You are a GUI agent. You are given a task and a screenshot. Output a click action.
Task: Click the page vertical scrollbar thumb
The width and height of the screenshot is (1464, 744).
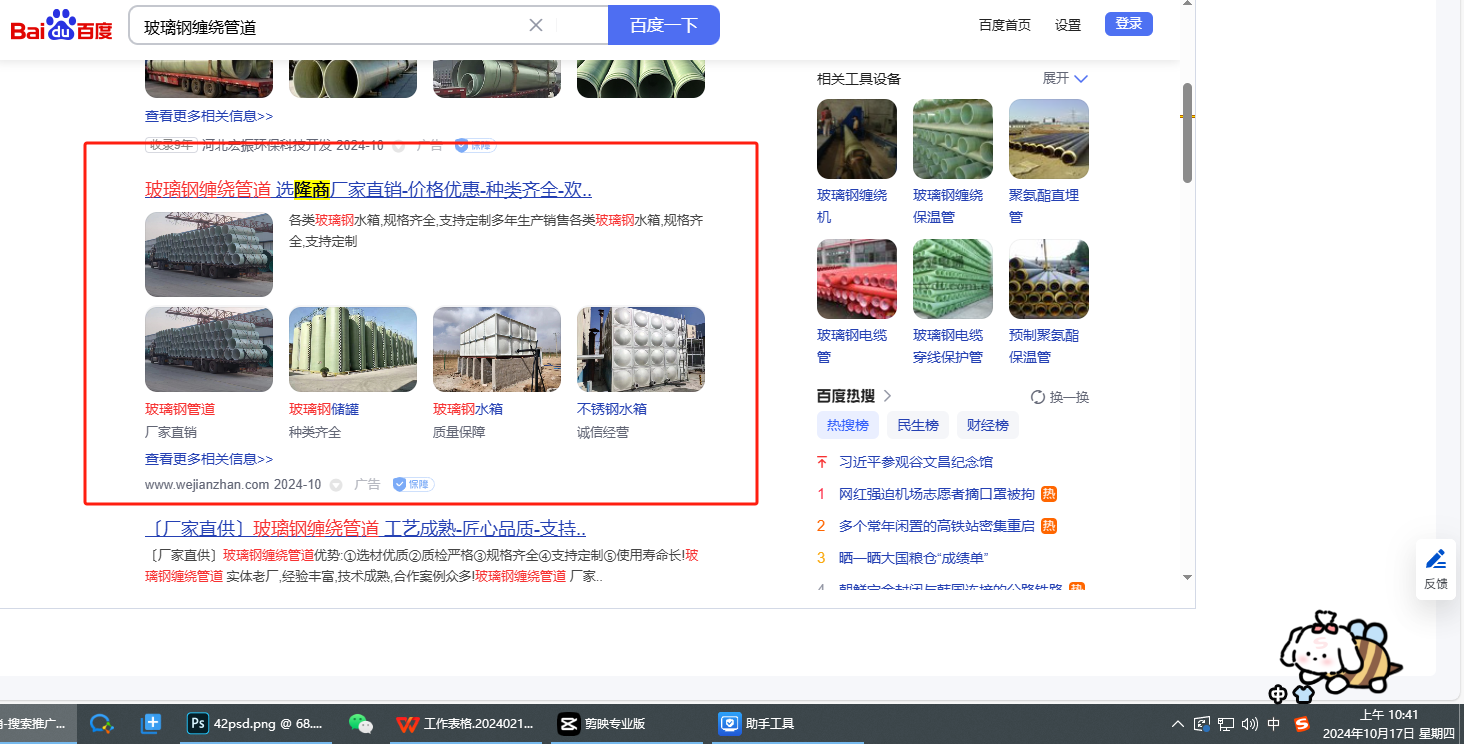(x=1188, y=133)
